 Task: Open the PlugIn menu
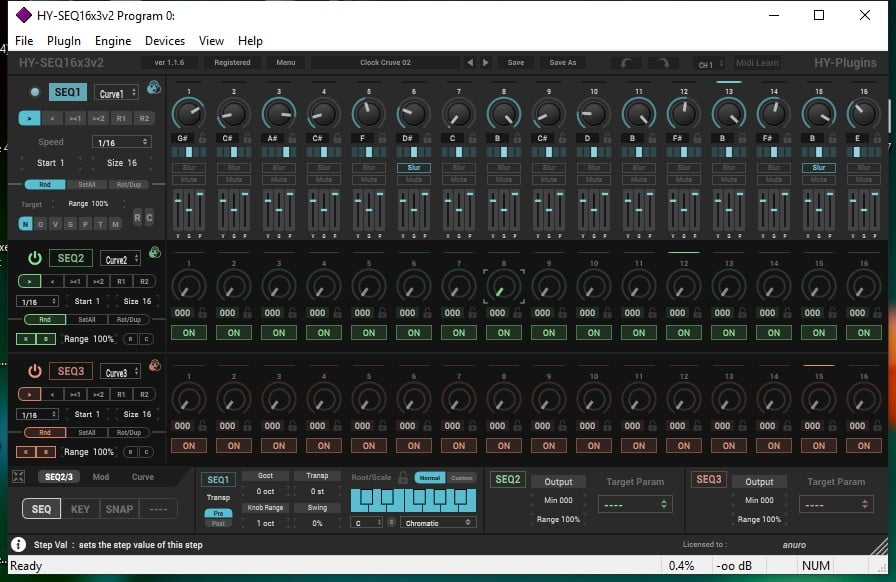[63, 41]
